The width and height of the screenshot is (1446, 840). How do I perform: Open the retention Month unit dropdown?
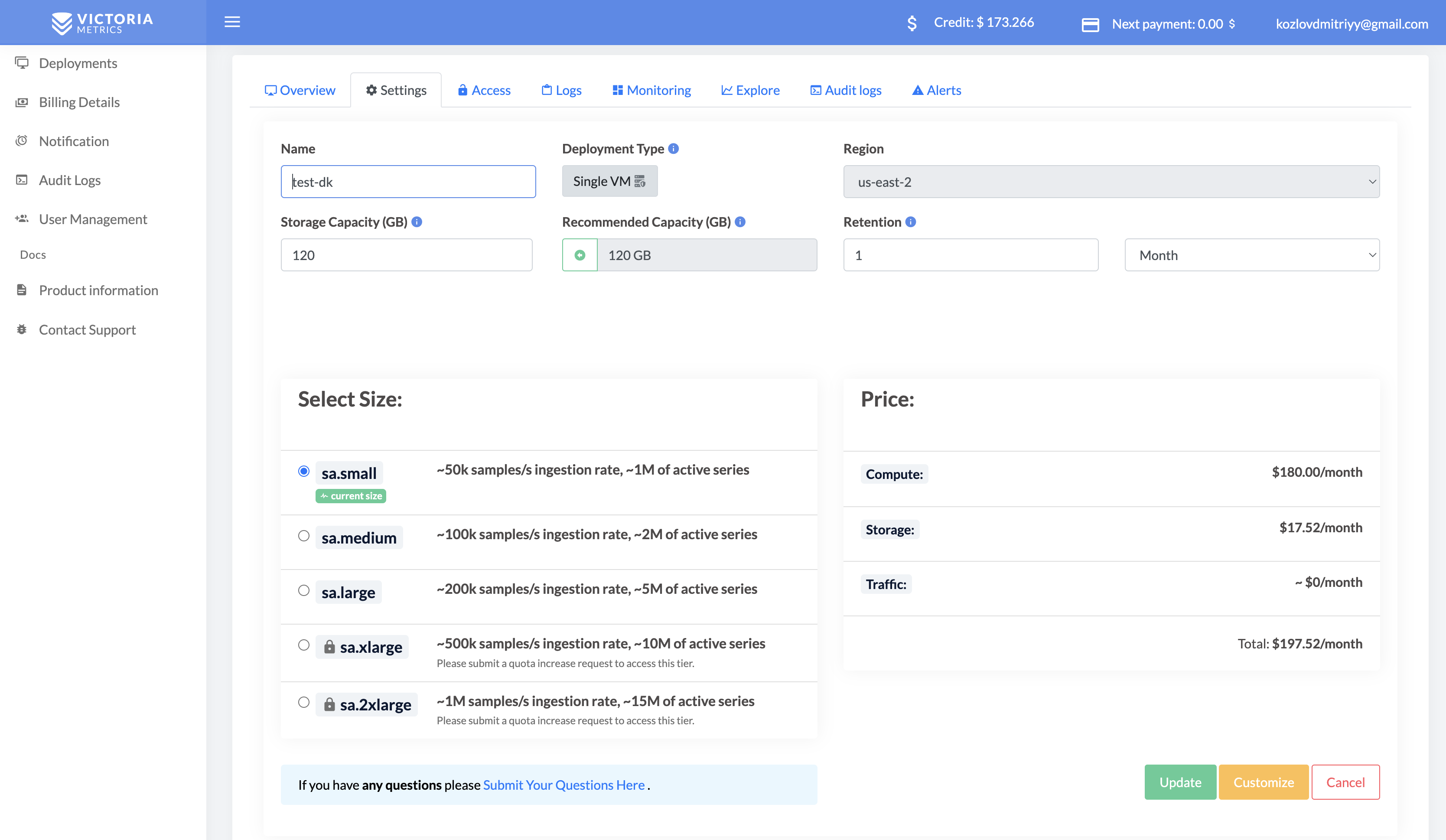pyautogui.click(x=1252, y=255)
